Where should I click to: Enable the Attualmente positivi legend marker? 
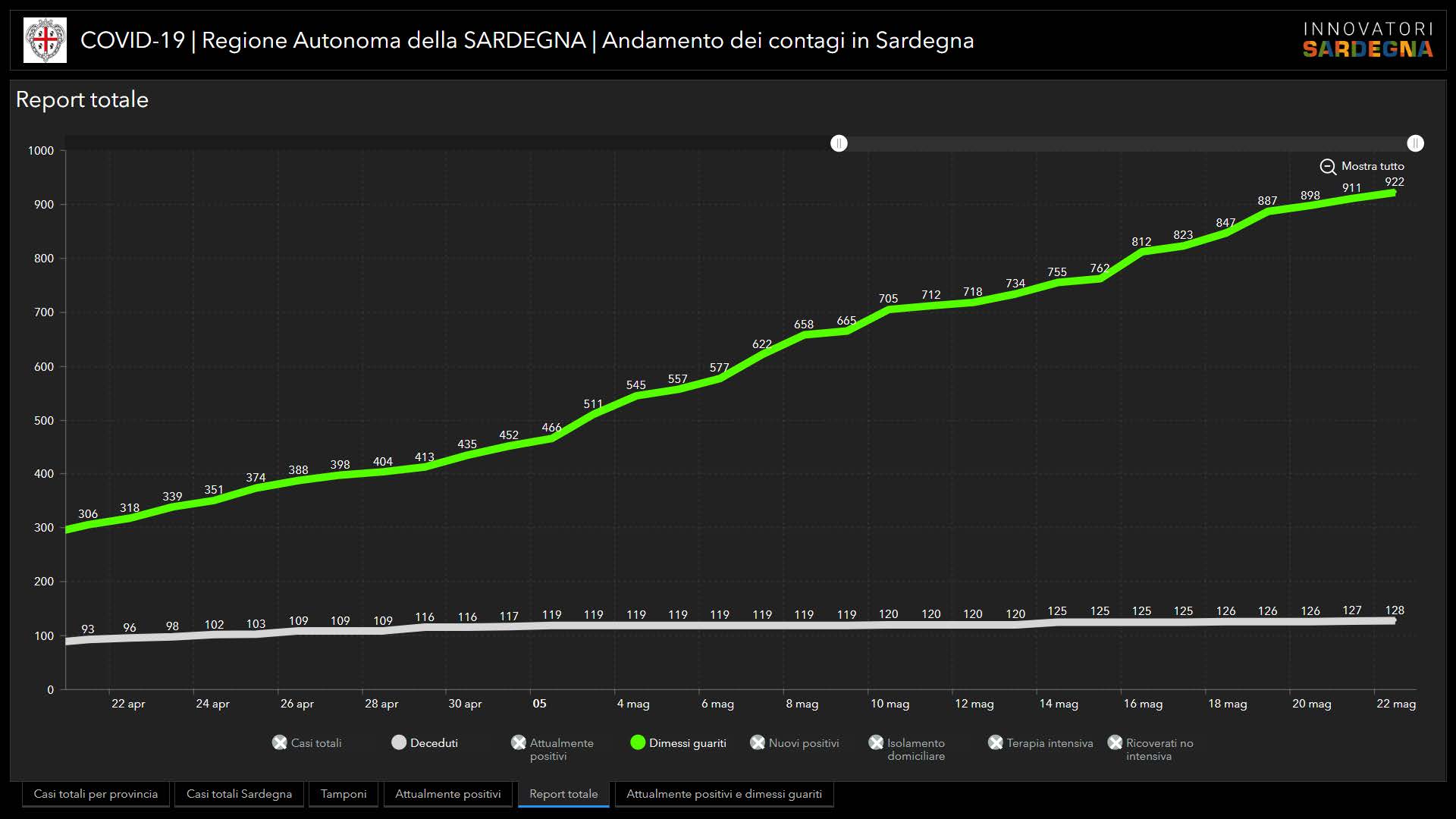(x=519, y=742)
